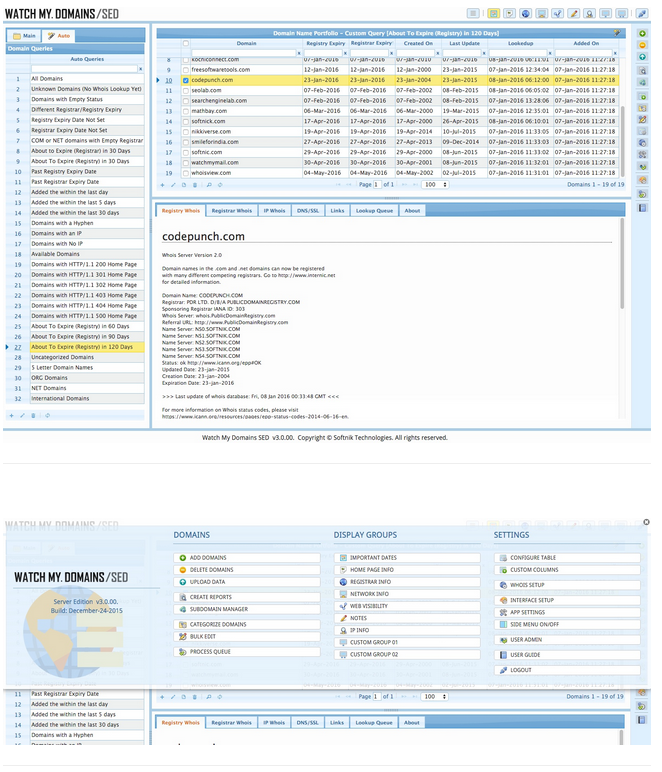662x772 pixels.
Task: Open the page size 100 dropdown in upper screenshot
Action: point(436,185)
